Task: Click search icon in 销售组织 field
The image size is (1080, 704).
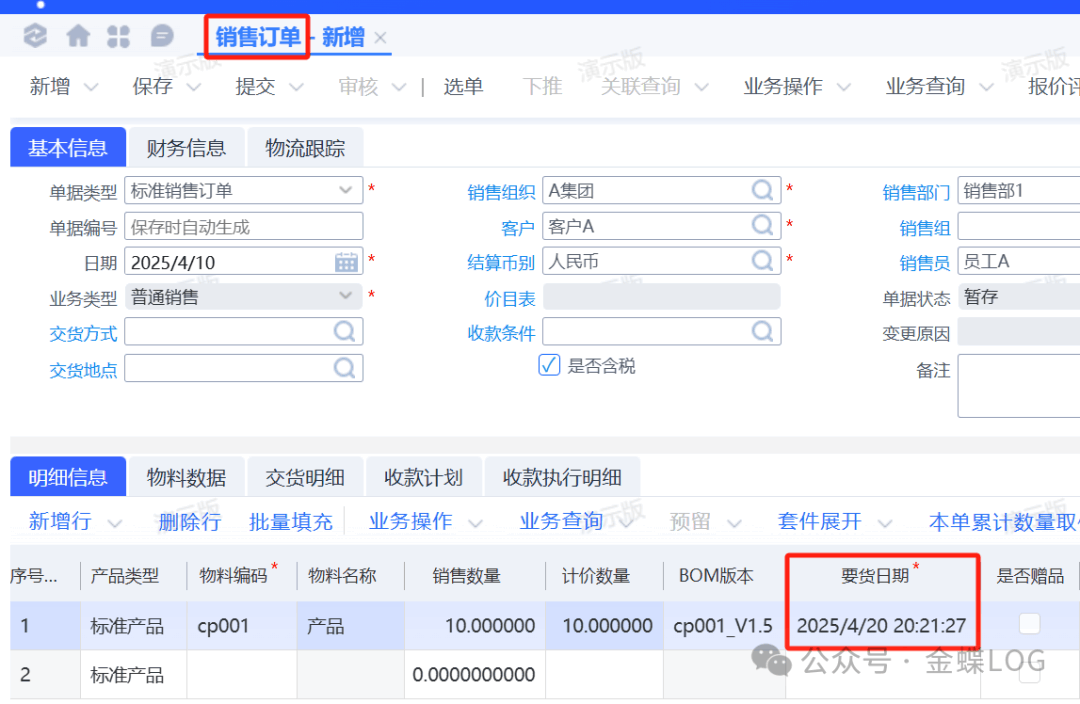Action: [x=763, y=190]
